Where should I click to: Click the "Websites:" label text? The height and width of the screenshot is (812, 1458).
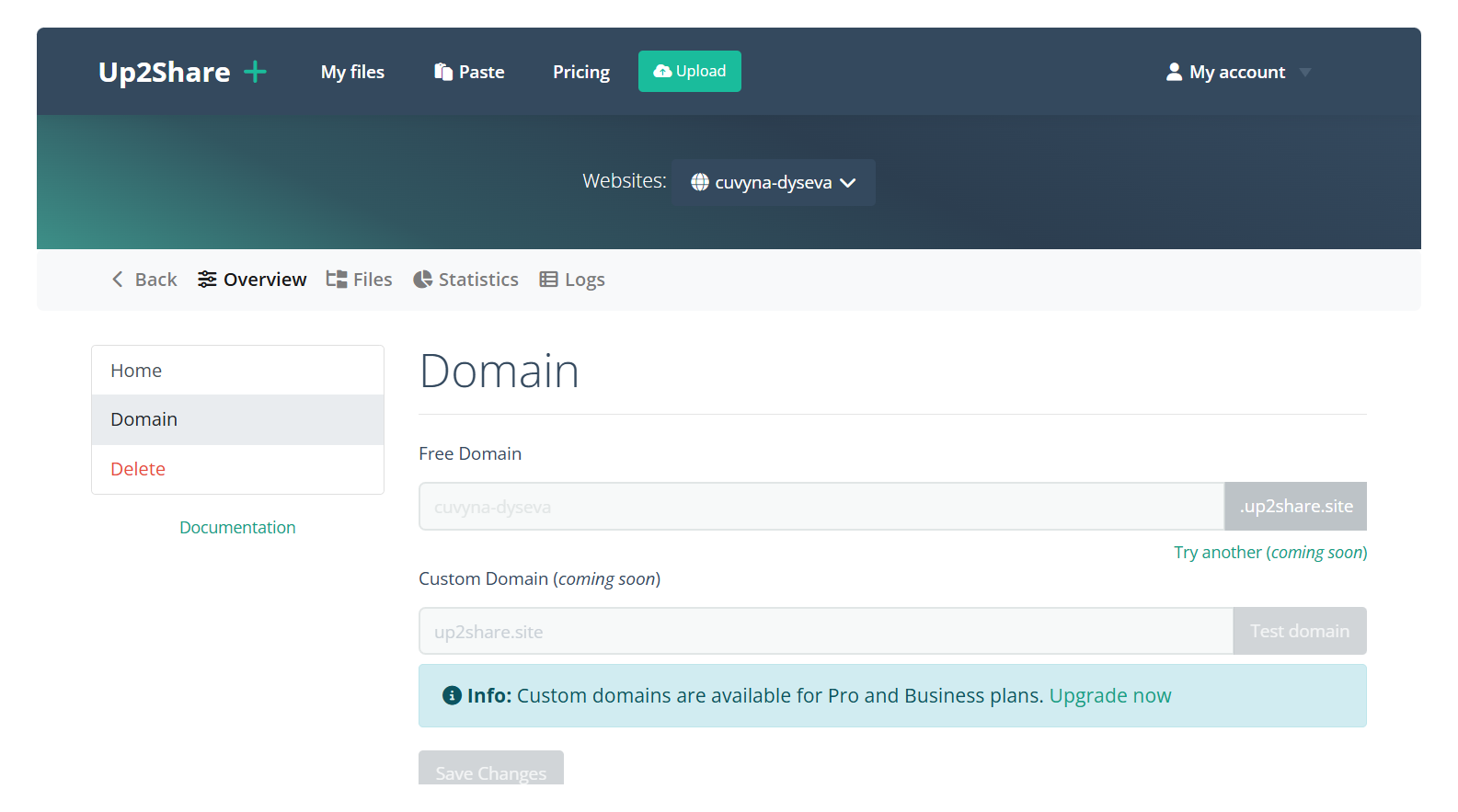(x=625, y=181)
